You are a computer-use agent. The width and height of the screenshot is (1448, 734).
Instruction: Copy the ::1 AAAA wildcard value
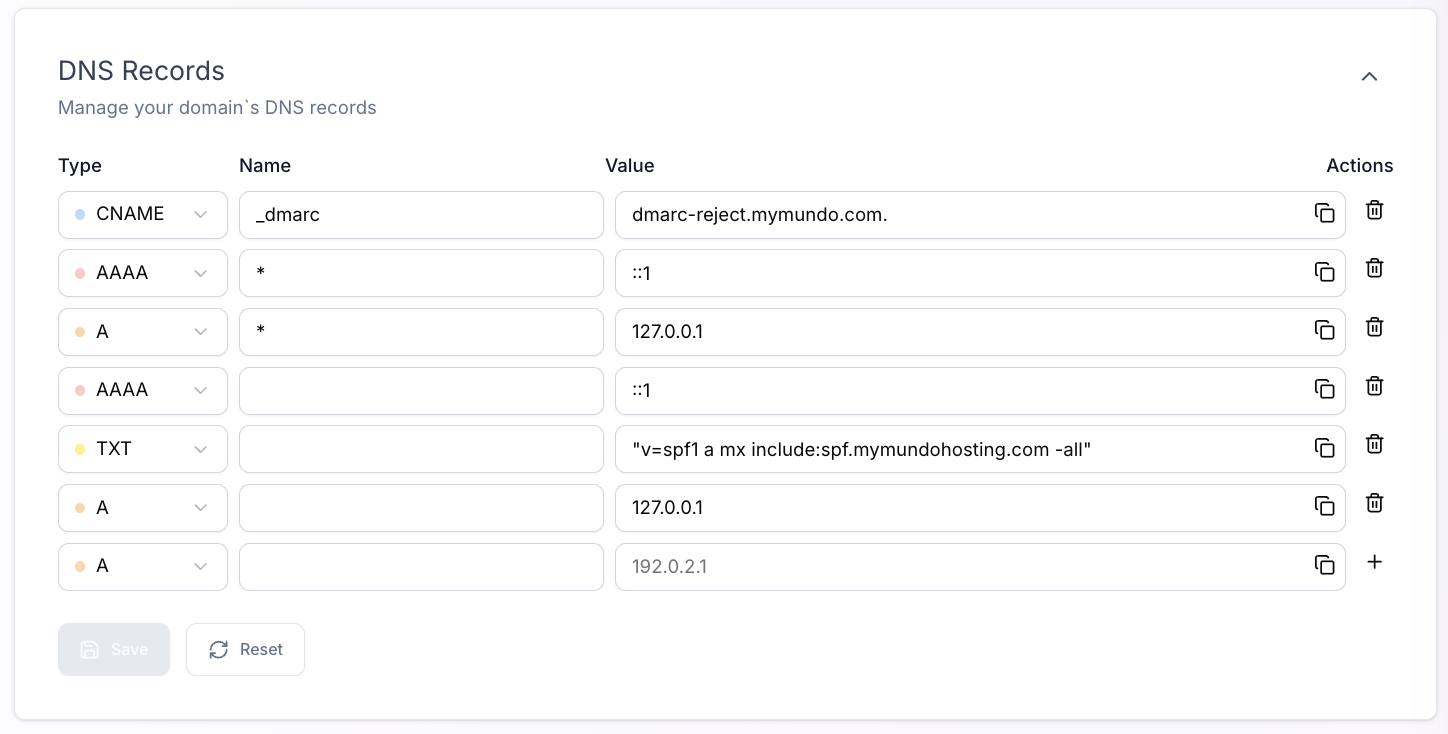pos(1325,272)
